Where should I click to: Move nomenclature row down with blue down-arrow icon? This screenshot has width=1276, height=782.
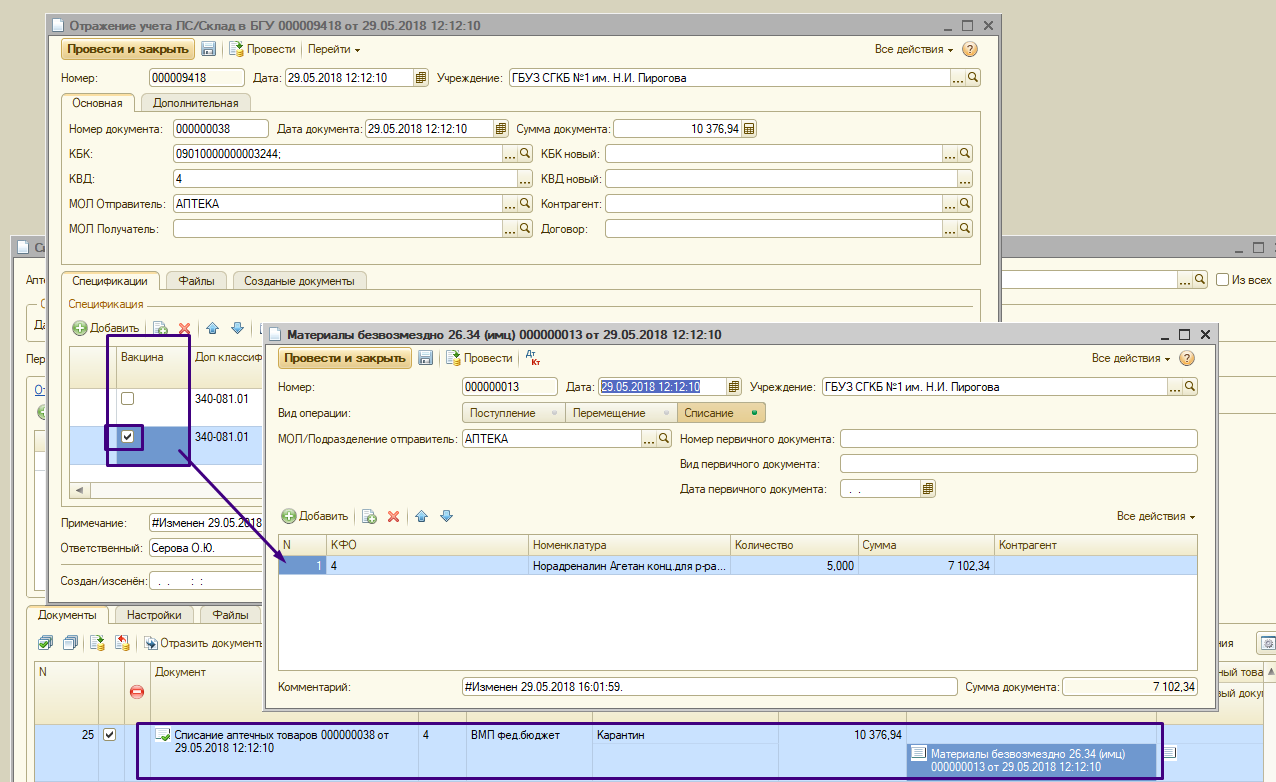click(446, 516)
